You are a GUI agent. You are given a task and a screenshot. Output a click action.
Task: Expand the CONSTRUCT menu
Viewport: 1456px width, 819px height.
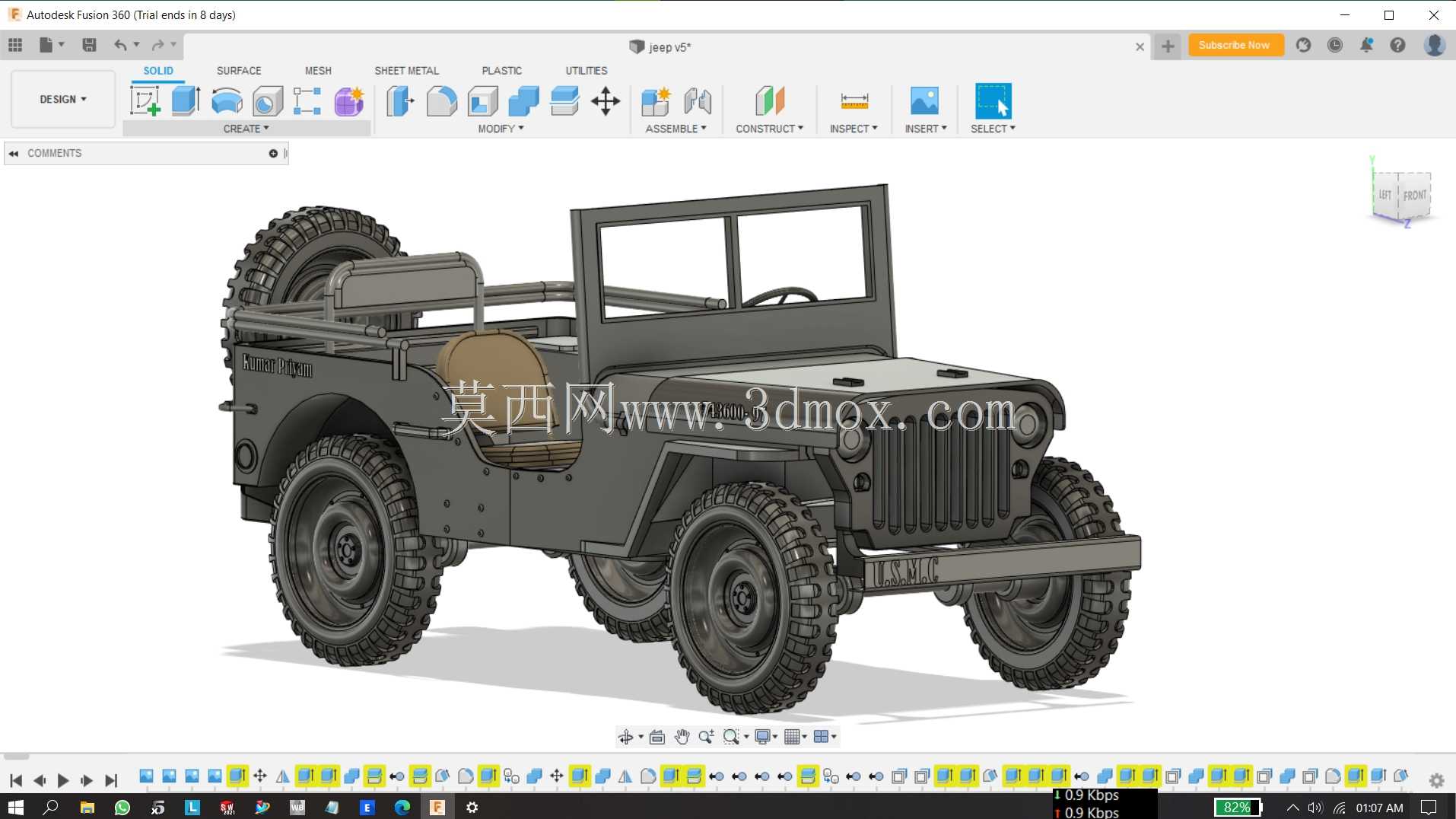coord(769,129)
